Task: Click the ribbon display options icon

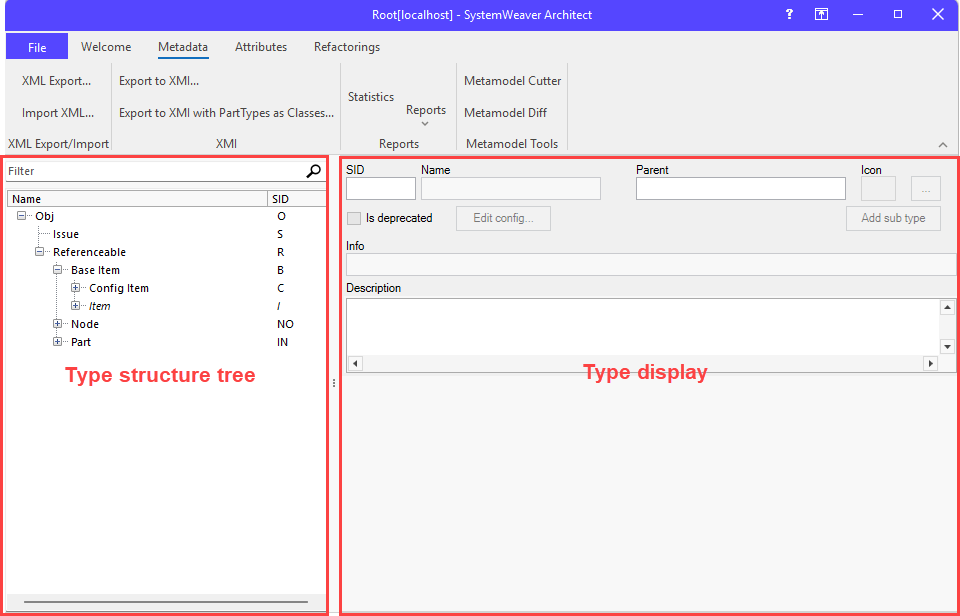Action: (x=821, y=14)
